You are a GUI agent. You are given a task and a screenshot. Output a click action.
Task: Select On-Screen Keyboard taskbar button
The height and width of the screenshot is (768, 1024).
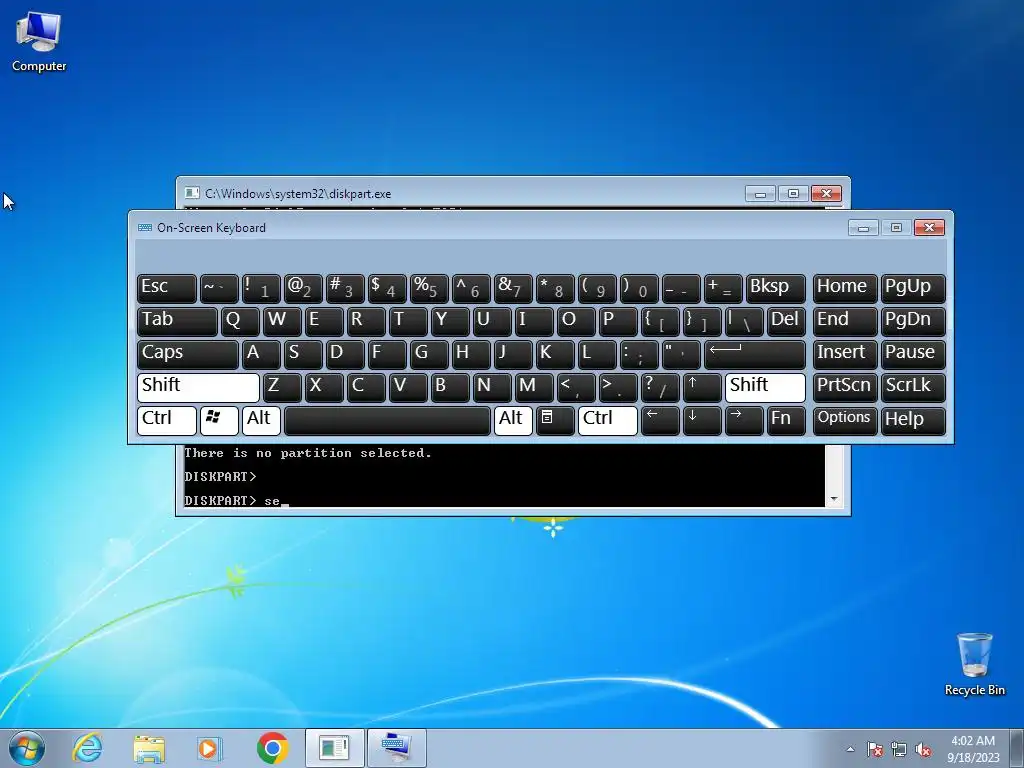pos(396,748)
